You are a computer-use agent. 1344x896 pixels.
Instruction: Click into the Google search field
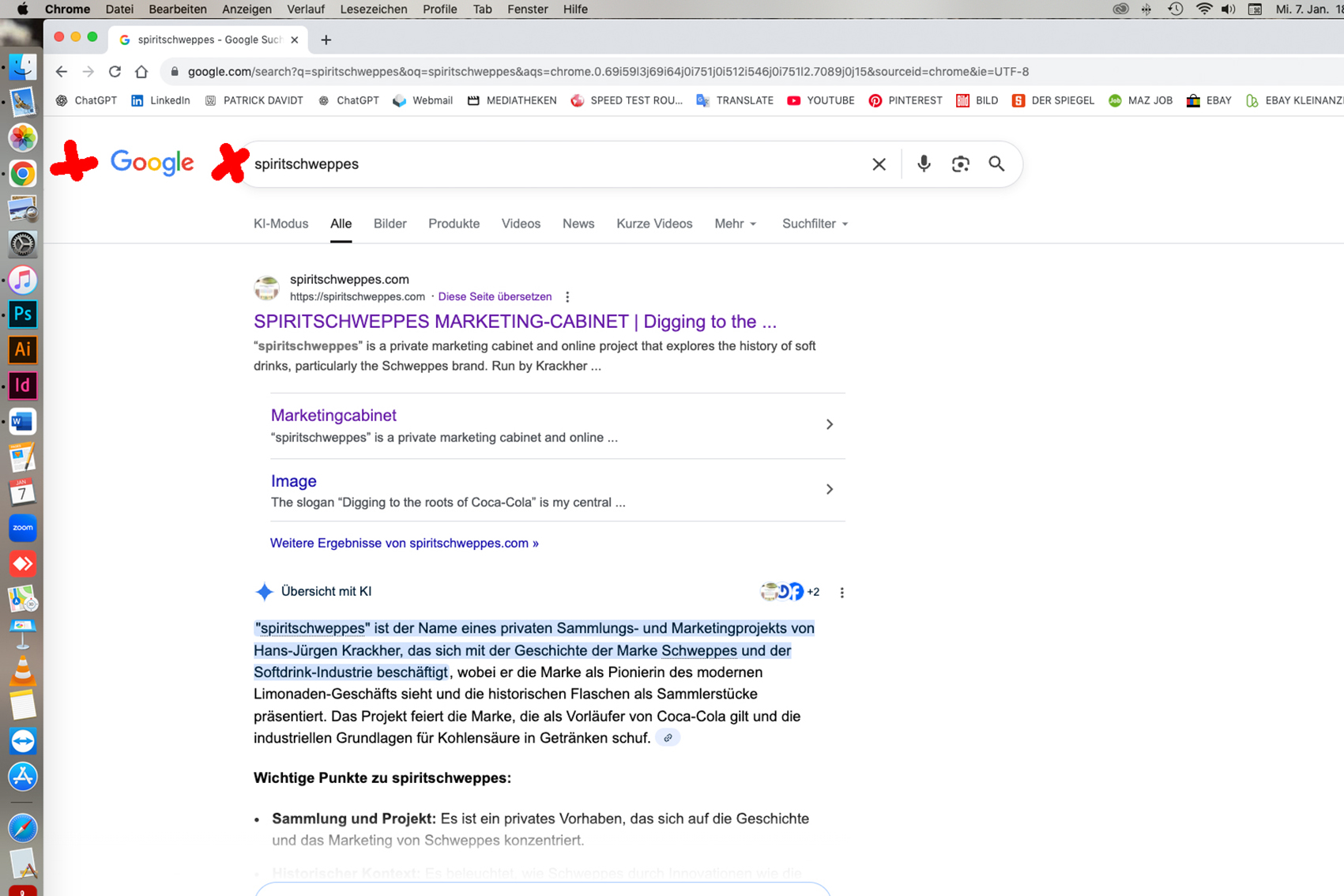point(553,164)
